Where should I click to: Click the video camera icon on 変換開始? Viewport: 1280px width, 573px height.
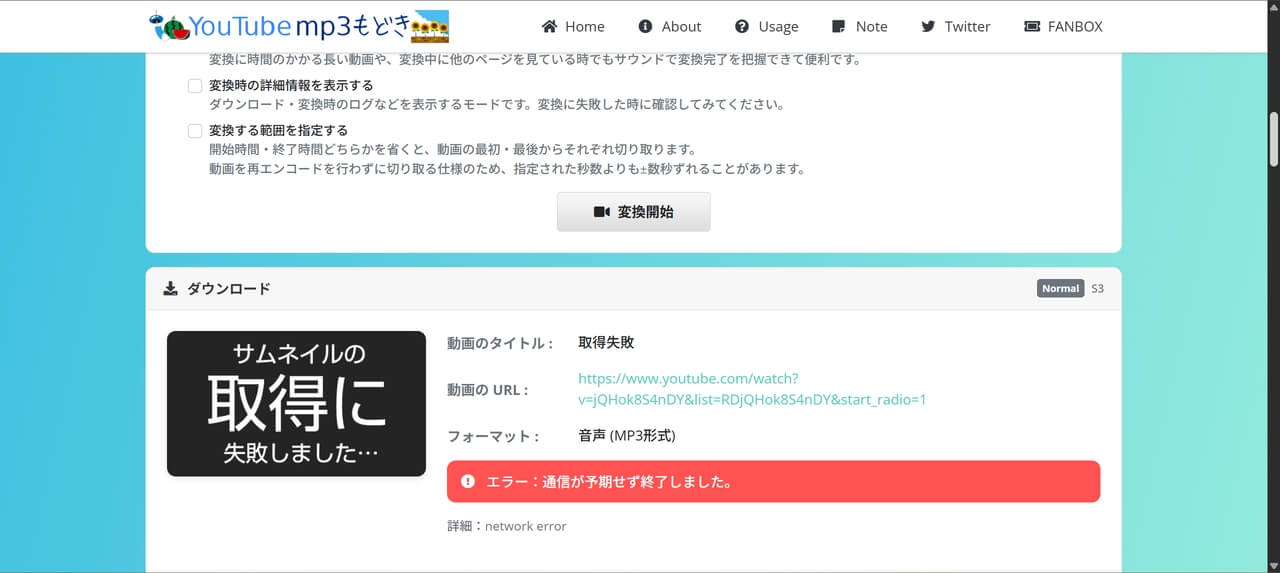[x=602, y=212]
